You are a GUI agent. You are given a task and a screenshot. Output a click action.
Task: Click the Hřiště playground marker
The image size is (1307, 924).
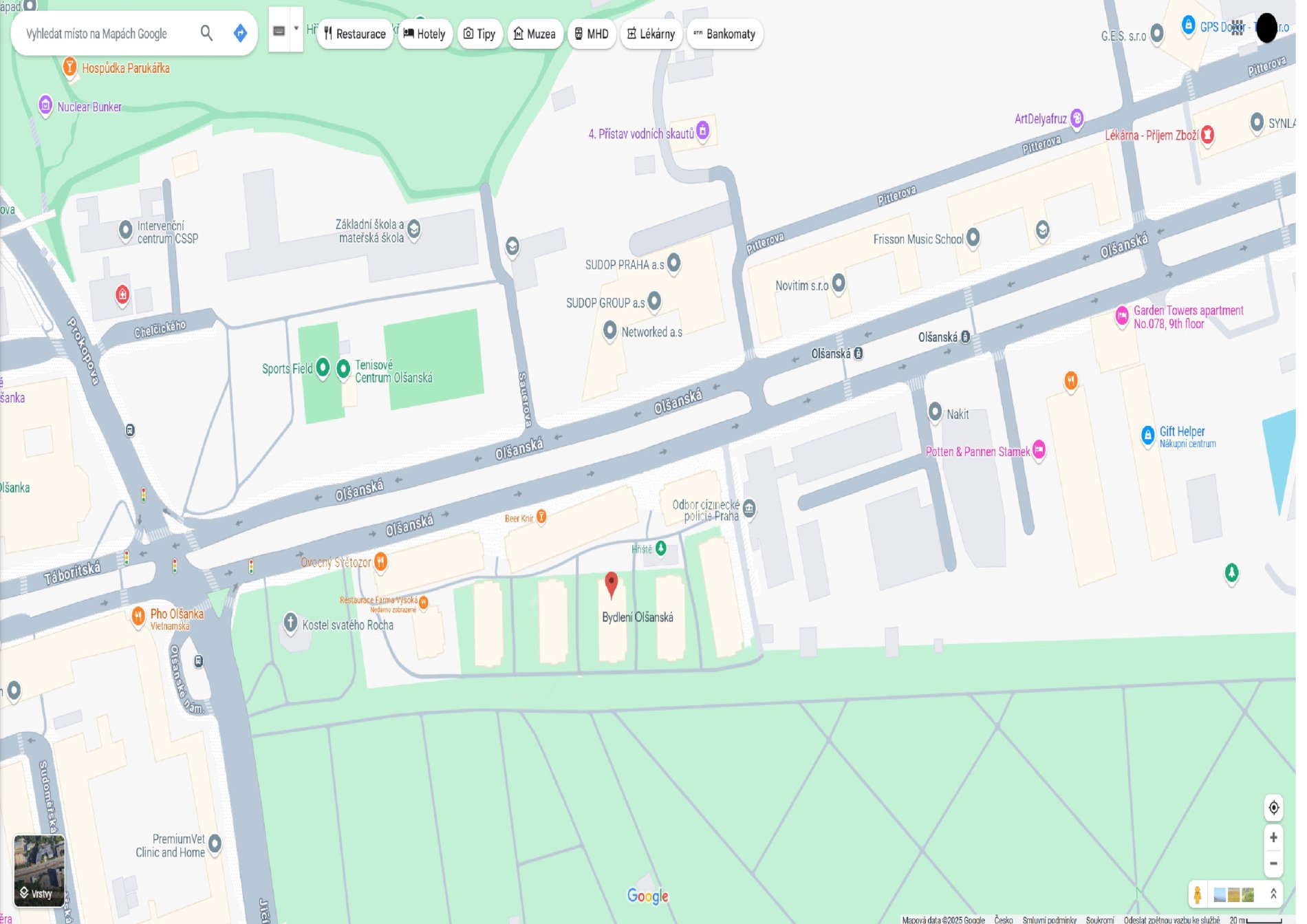(x=661, y=548)
